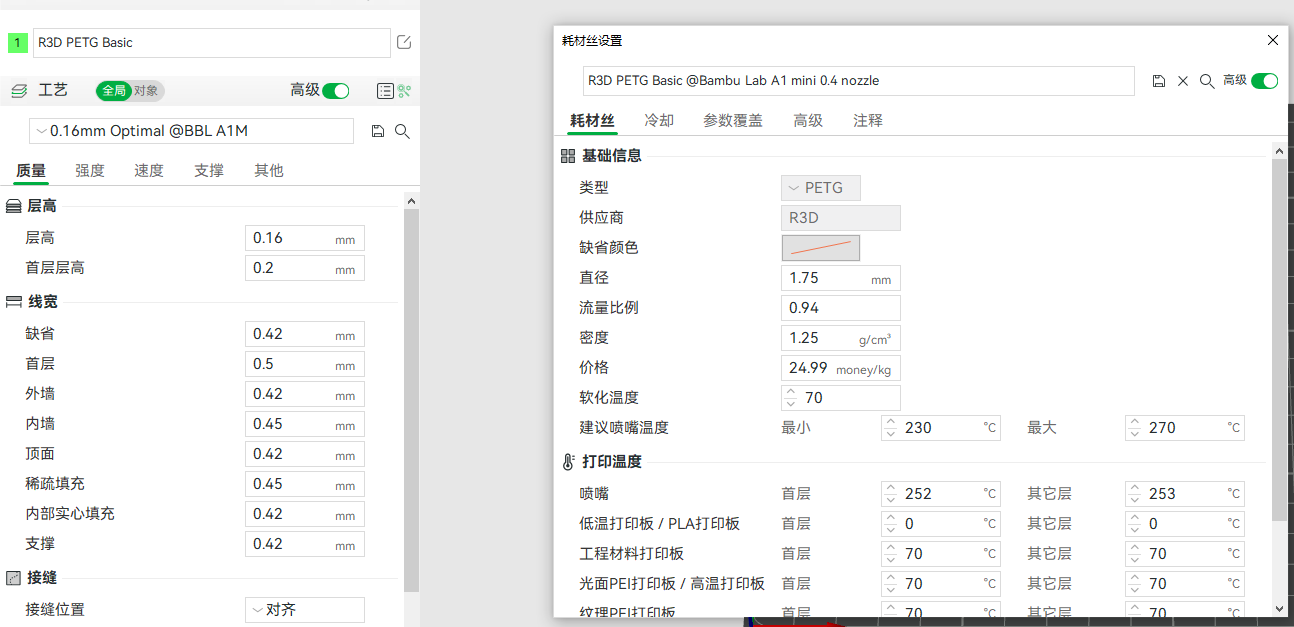Screen dimensions: 1294x627
Task: Click the 线宽 section icon
Action: (14, 302)
